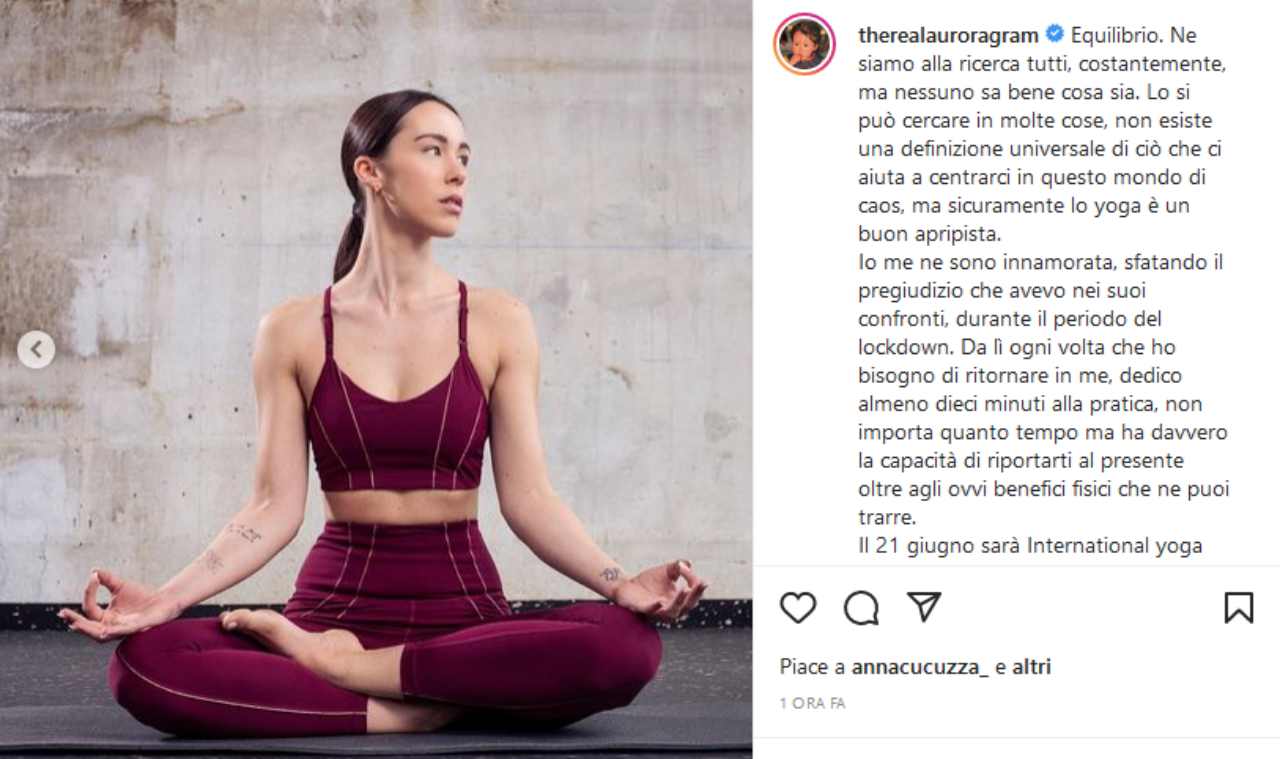Screen dimensions: 1280x759
Task: Open the therealauroragram username link
Action: click(948, 35)
